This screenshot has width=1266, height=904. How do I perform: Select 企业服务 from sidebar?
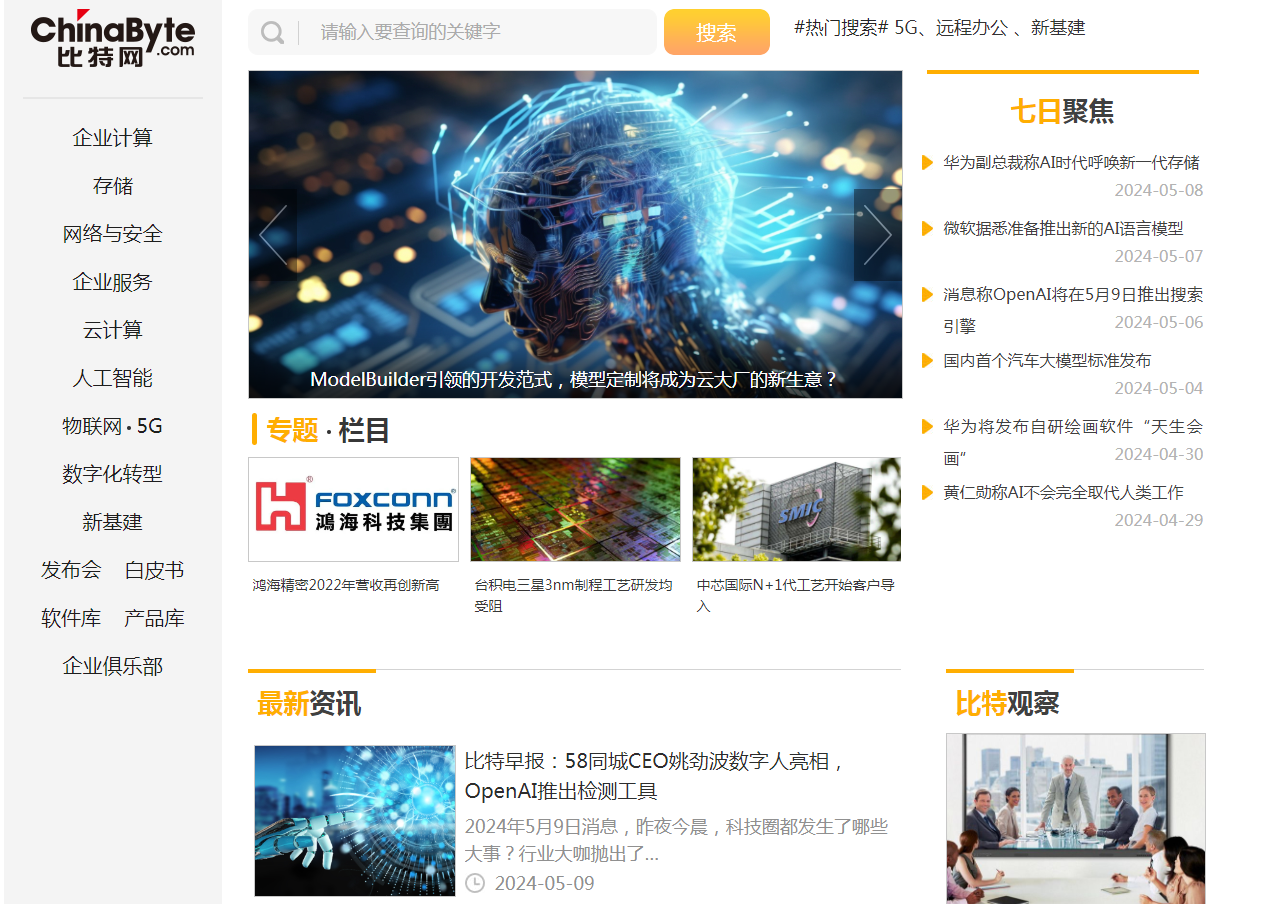[113, 282]
